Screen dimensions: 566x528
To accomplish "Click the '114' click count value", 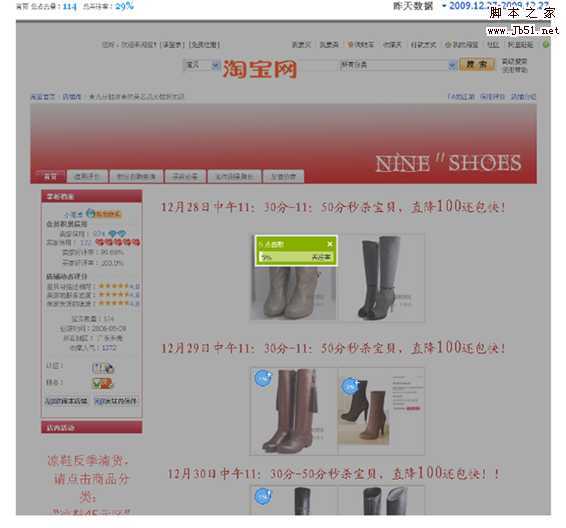I will pos(70,6).
